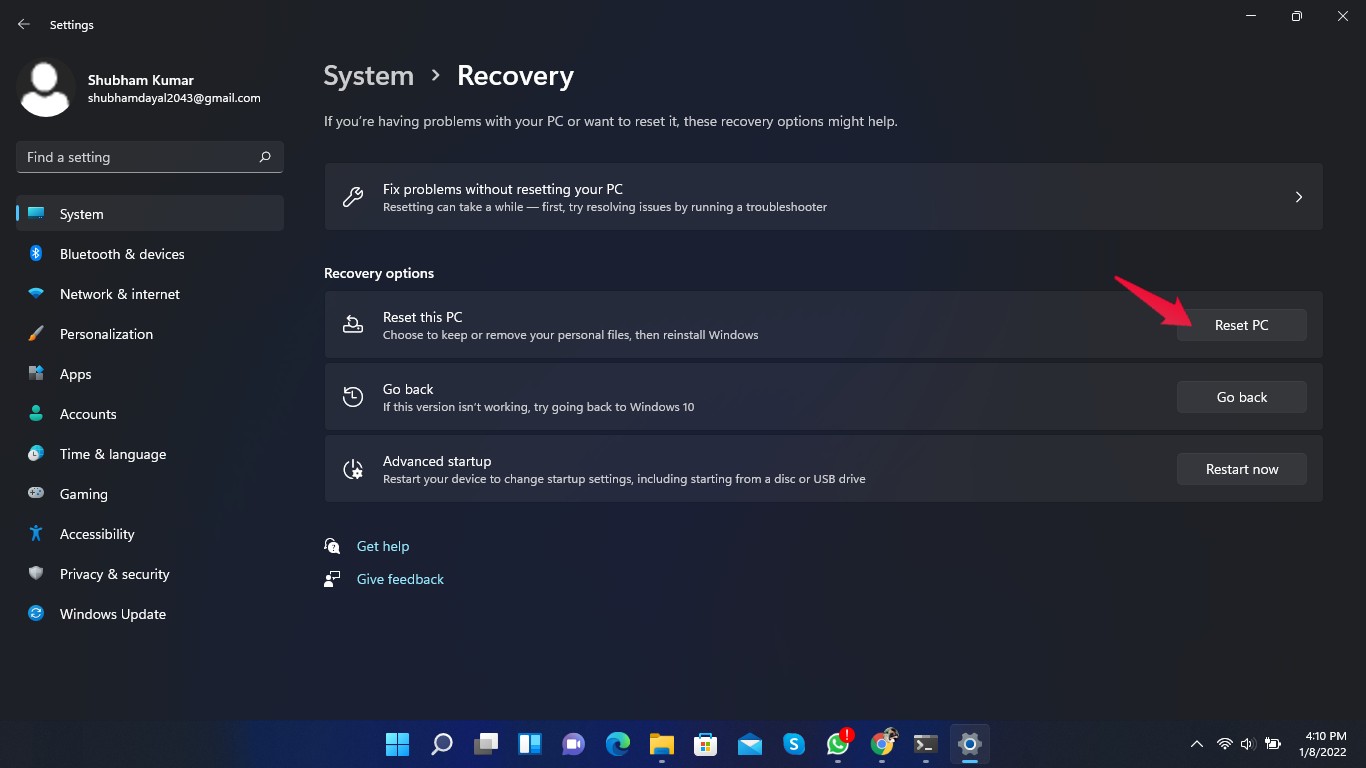
Task: Open Privacy & security settings
Action: 114,574
